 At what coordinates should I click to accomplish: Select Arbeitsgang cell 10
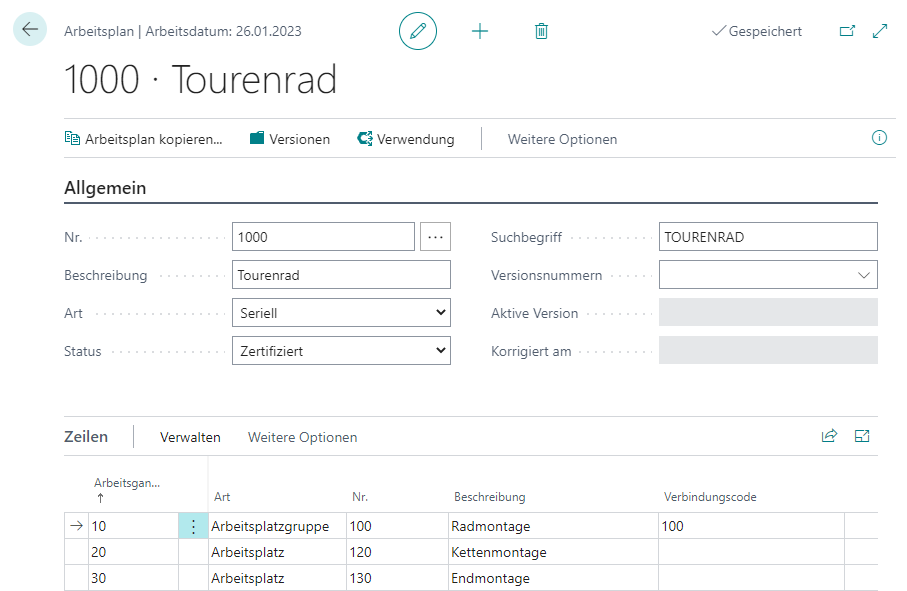click(x=134, y=526)
